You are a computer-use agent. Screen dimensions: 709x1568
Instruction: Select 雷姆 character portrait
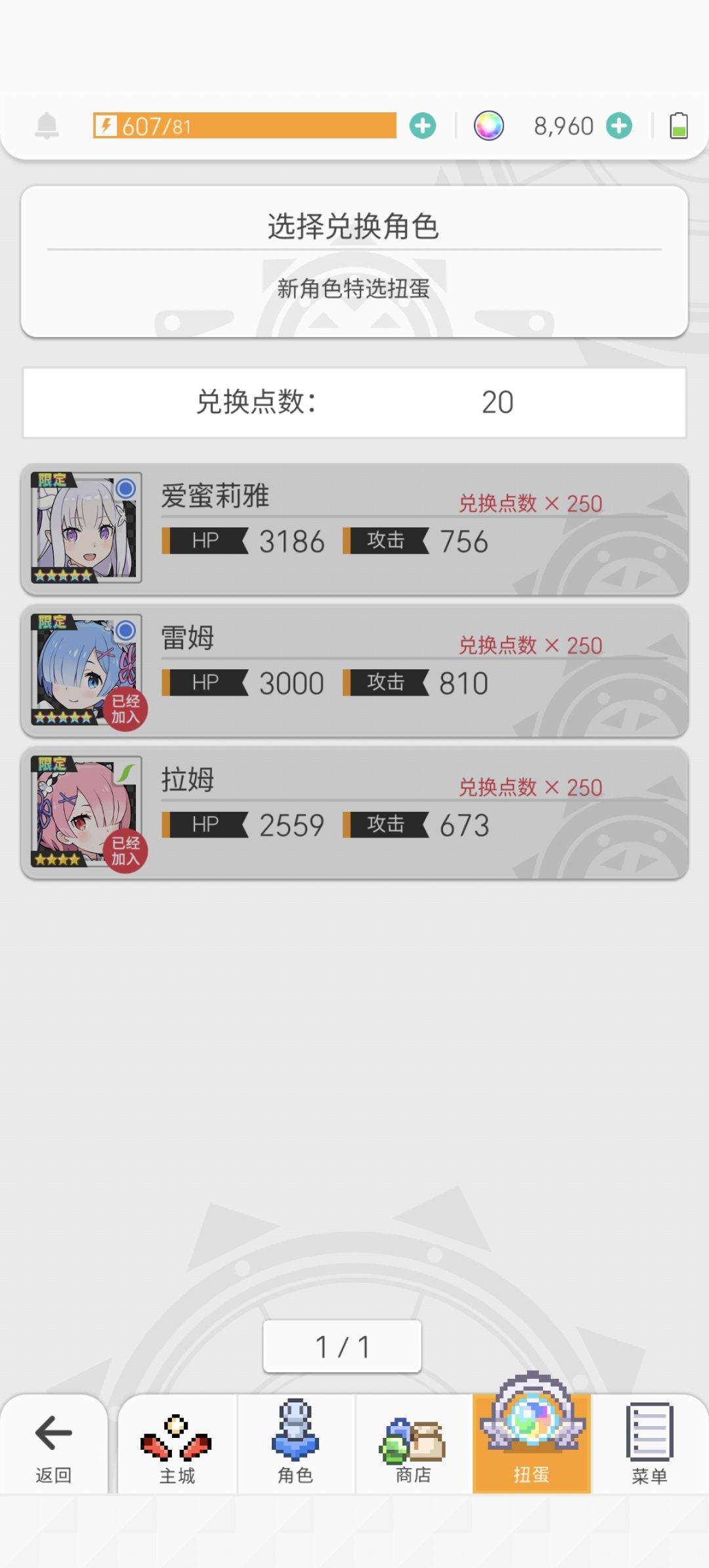point(86,669)
